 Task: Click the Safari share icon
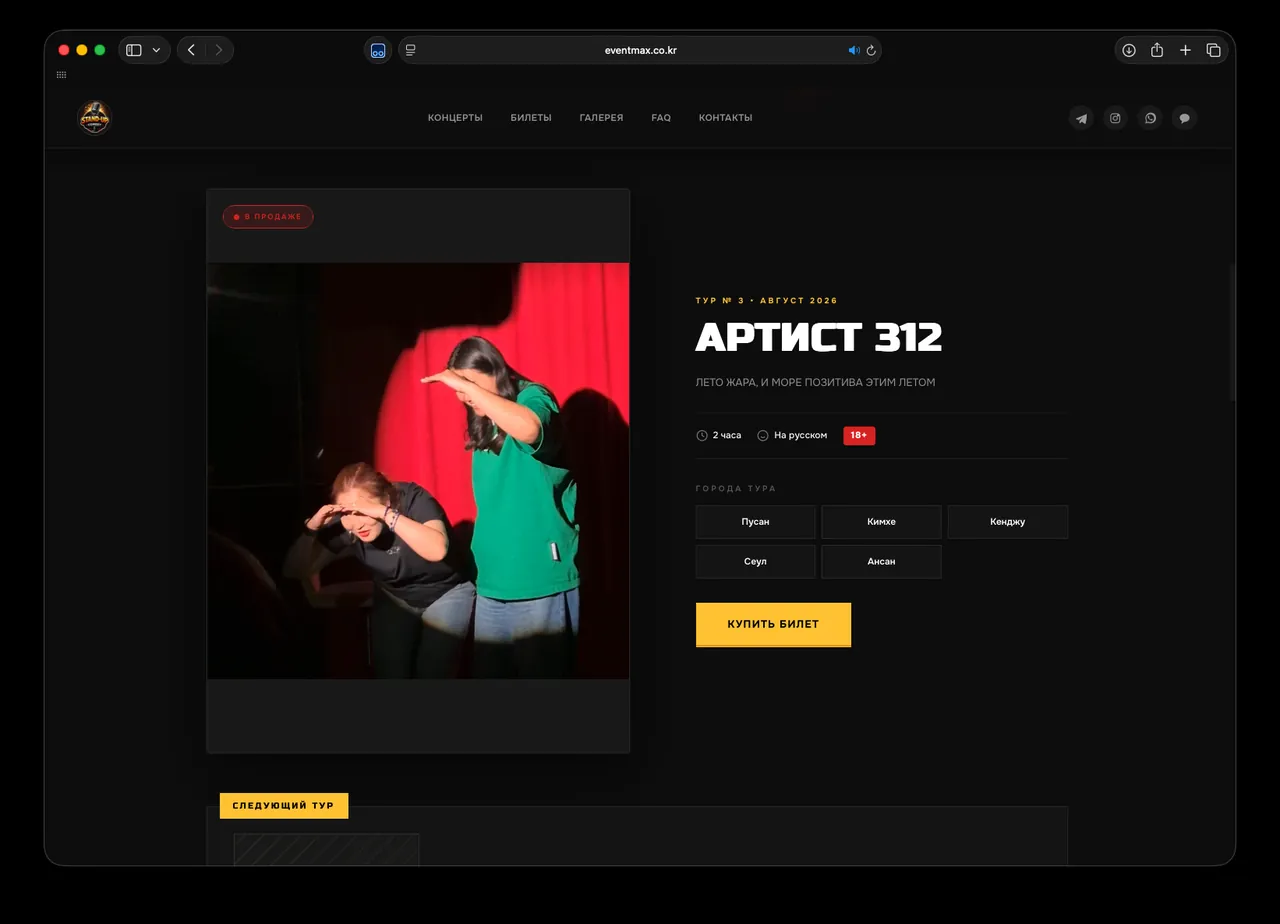[1157, 50]
